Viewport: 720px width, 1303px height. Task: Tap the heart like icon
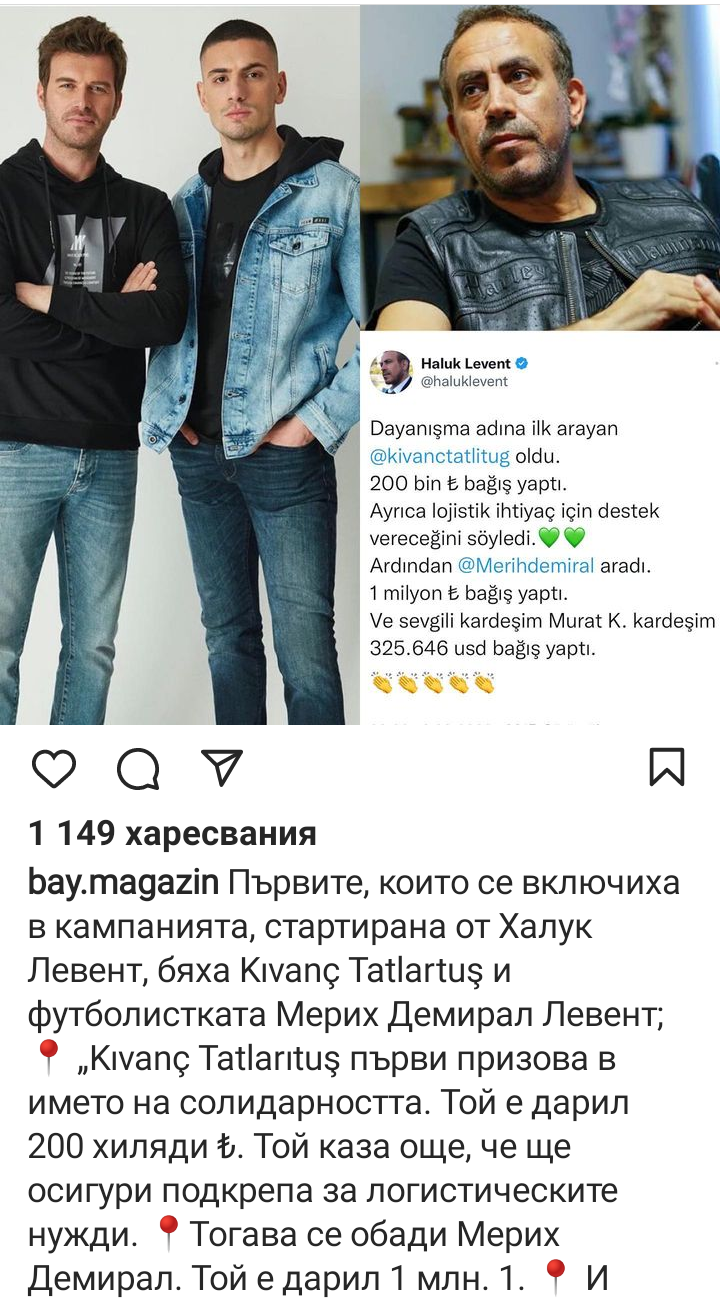tap(54, 768)
